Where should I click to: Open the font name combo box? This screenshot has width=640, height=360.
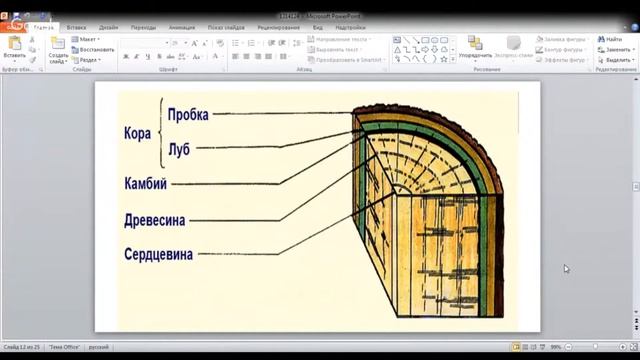coord(145,43)
